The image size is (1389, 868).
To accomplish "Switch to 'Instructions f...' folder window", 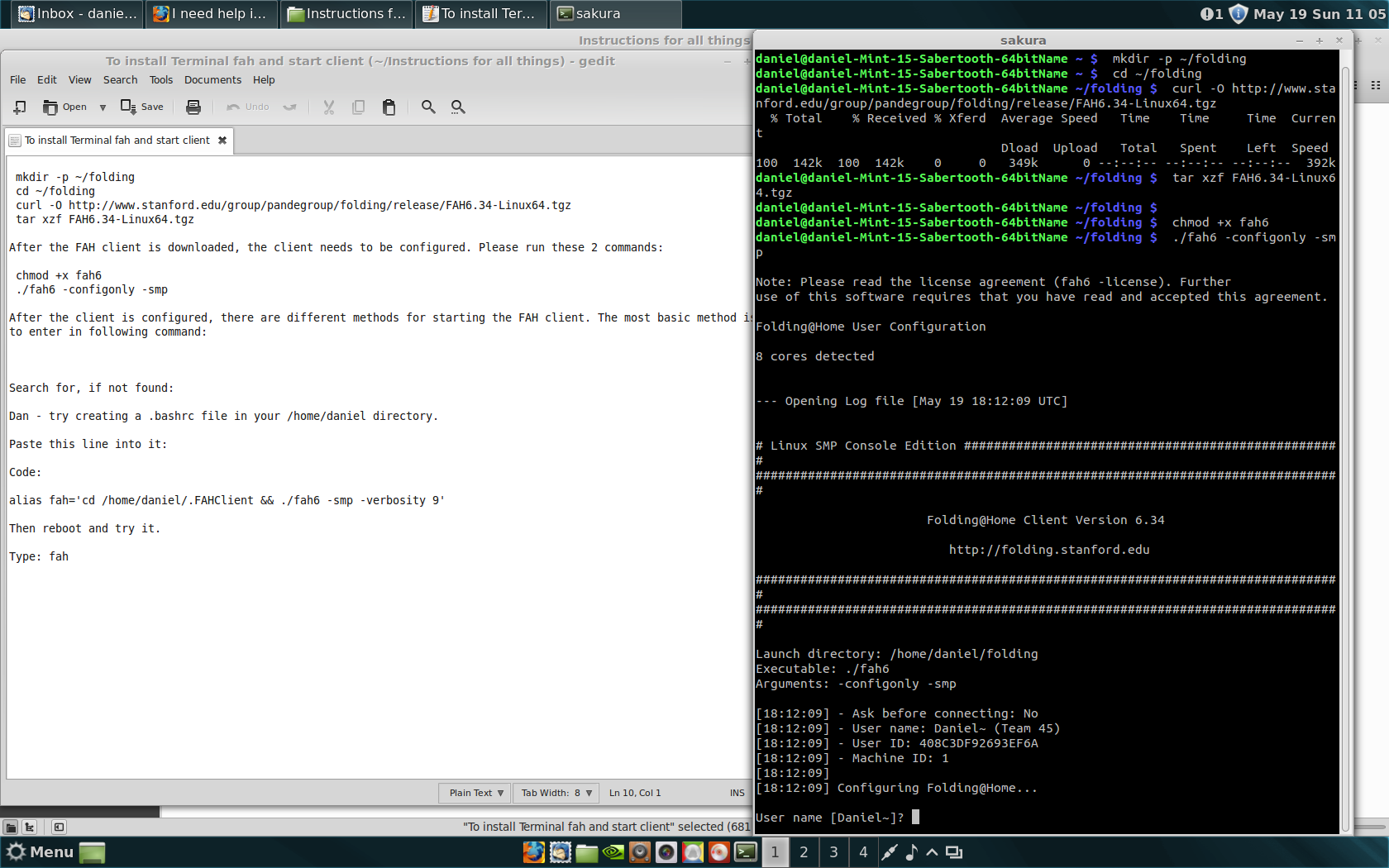I will (346, 14).
